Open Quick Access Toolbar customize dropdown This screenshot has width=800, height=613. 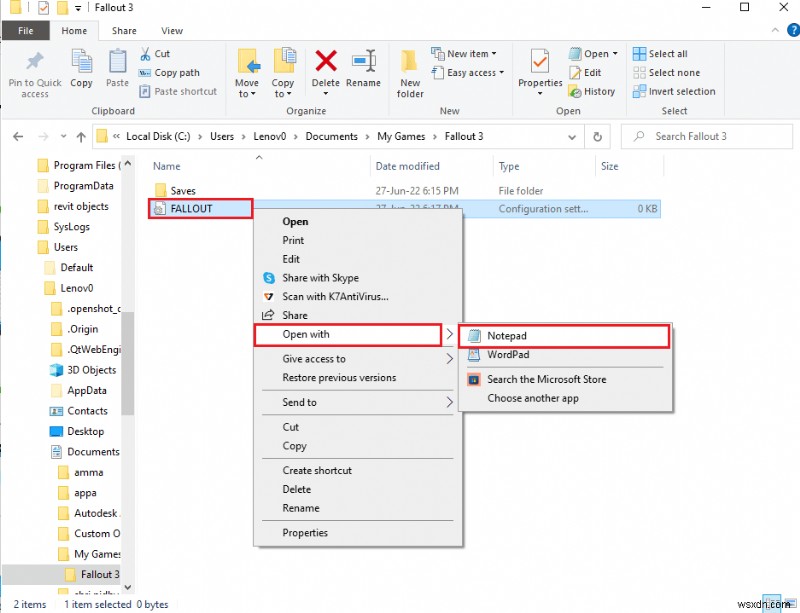point(78,8)
